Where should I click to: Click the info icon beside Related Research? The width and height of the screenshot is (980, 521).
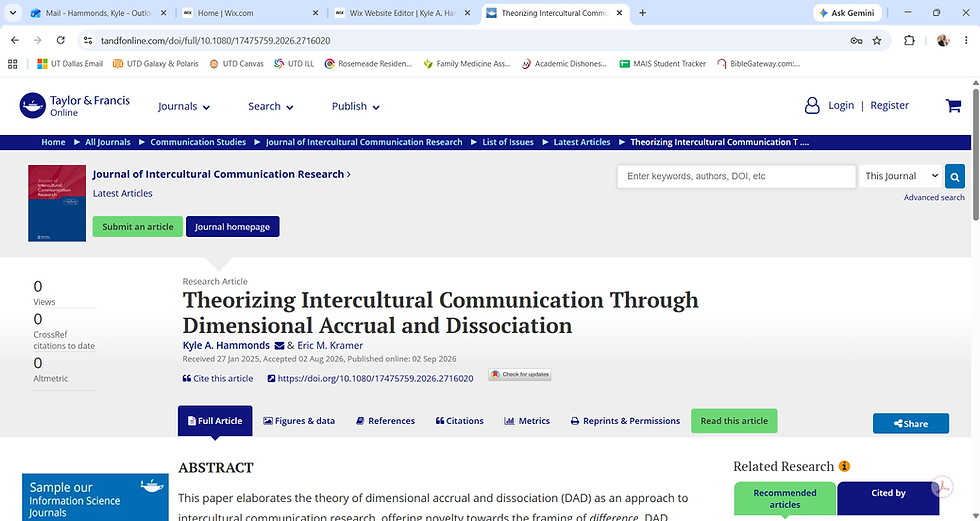pos(844,466)
